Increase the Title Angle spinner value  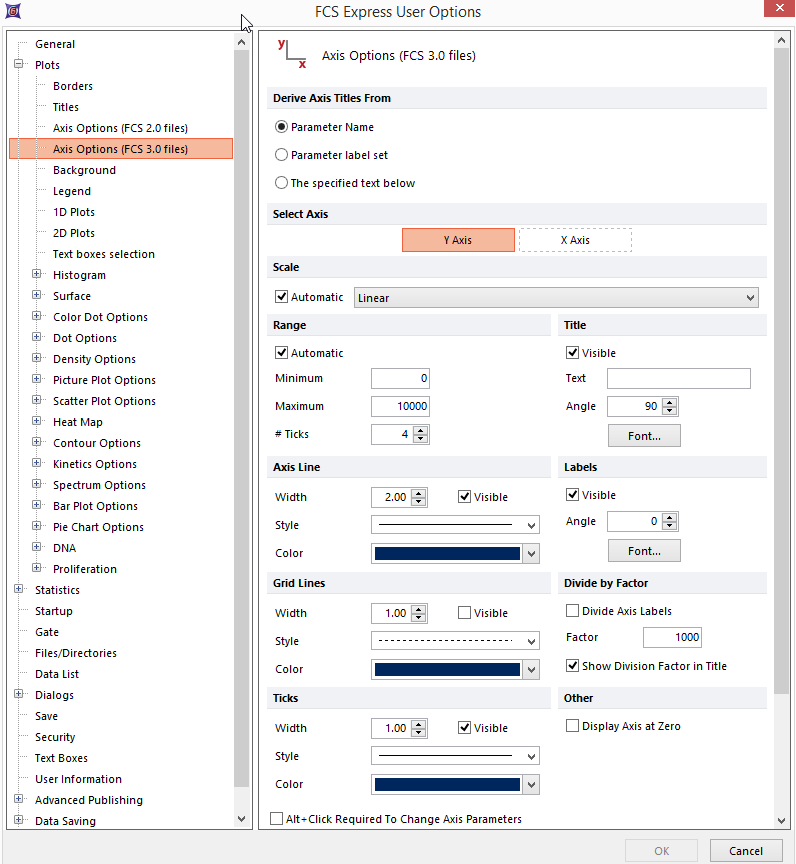tap(669, 402)
